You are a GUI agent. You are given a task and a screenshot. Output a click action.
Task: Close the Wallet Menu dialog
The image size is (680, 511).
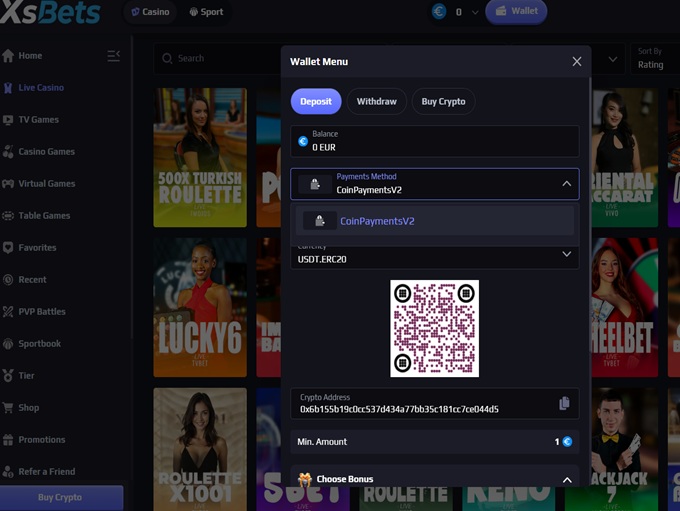pyautogui.click(x=576, y=61)
